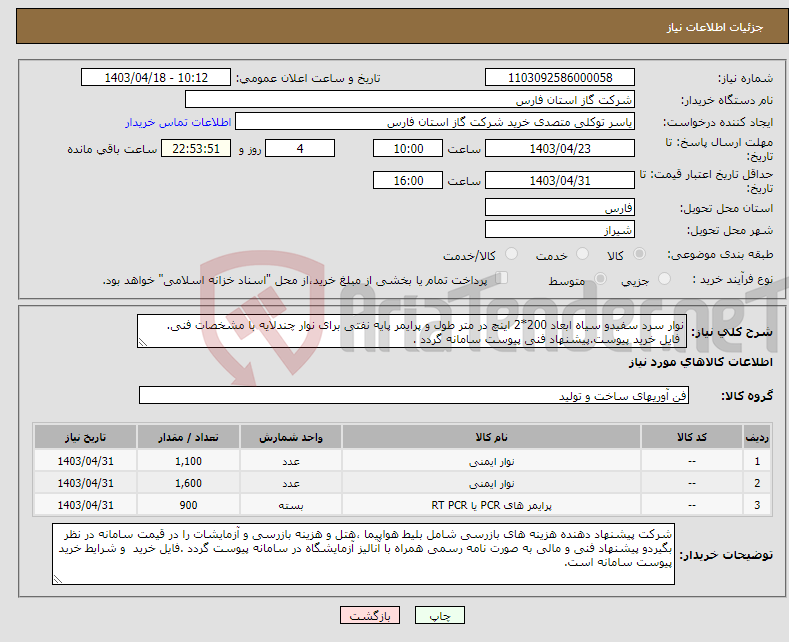The height and width of the screenshot is (642, 789).
Task: Click the delivery province field فارس
Action: pyautogui.click(x=560, y=207)
